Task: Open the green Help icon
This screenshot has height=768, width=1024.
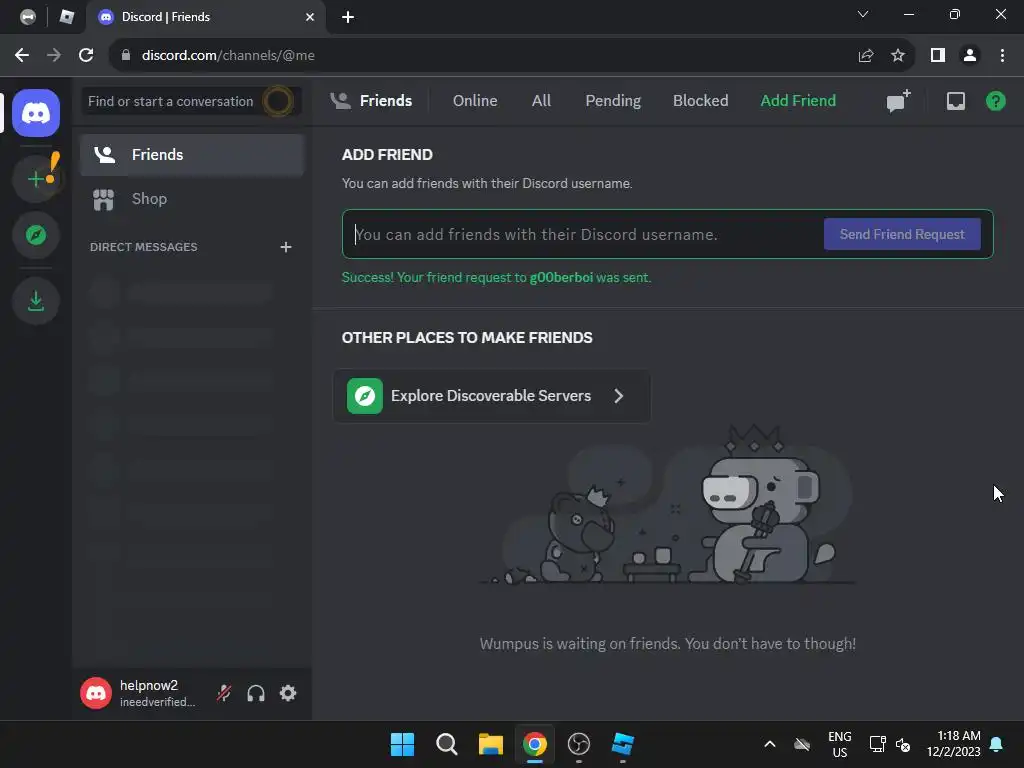Action: click(x=995, y=101)
